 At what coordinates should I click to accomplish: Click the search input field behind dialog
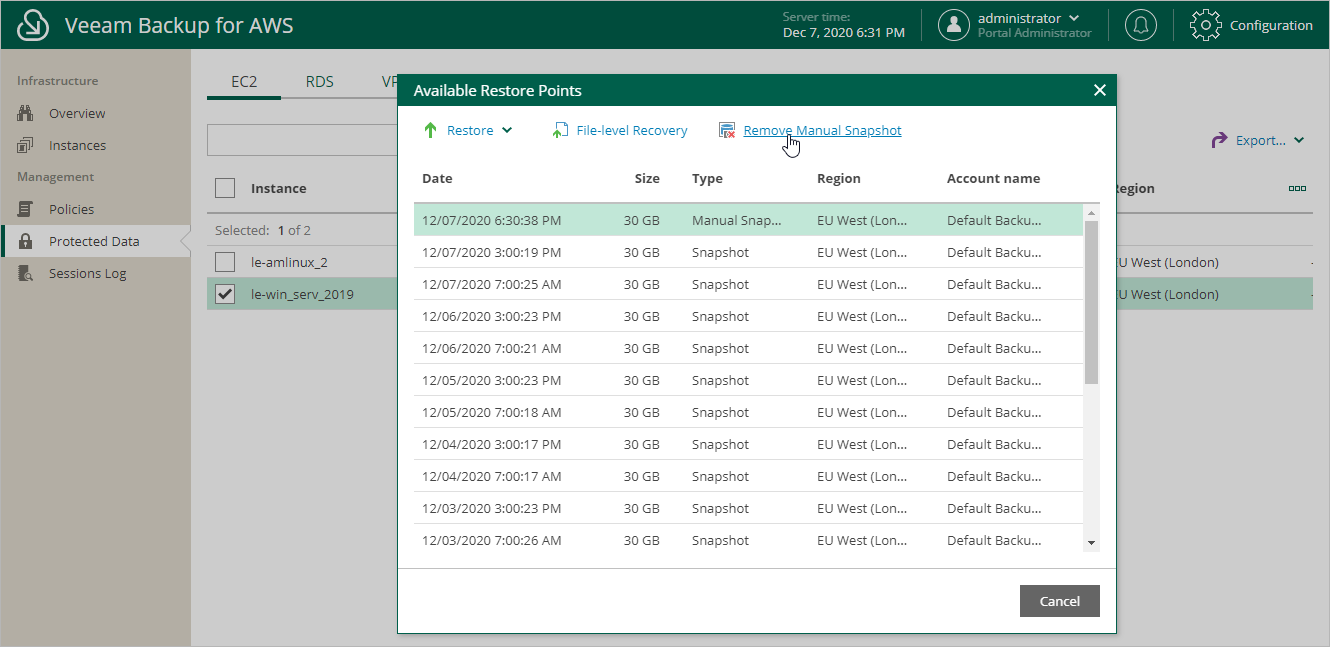pyautogui.click(x=302, y=140)
